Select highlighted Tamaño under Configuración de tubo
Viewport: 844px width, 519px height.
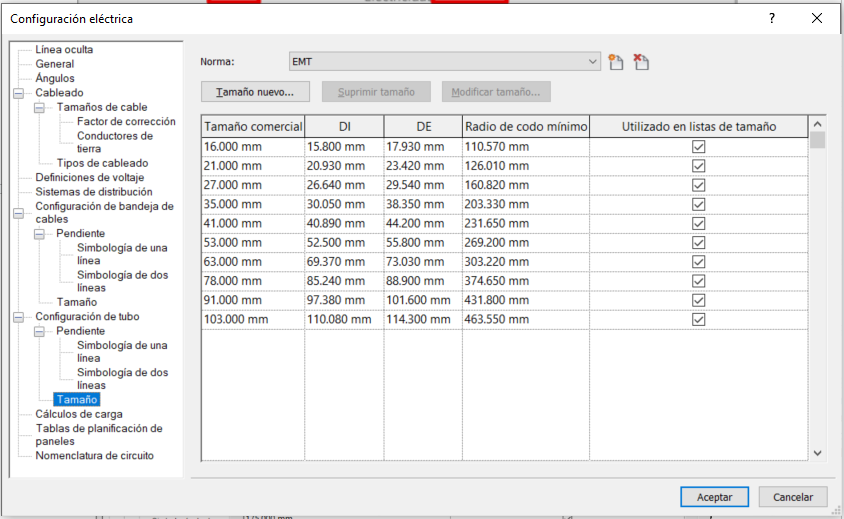[x=77, y=399]
